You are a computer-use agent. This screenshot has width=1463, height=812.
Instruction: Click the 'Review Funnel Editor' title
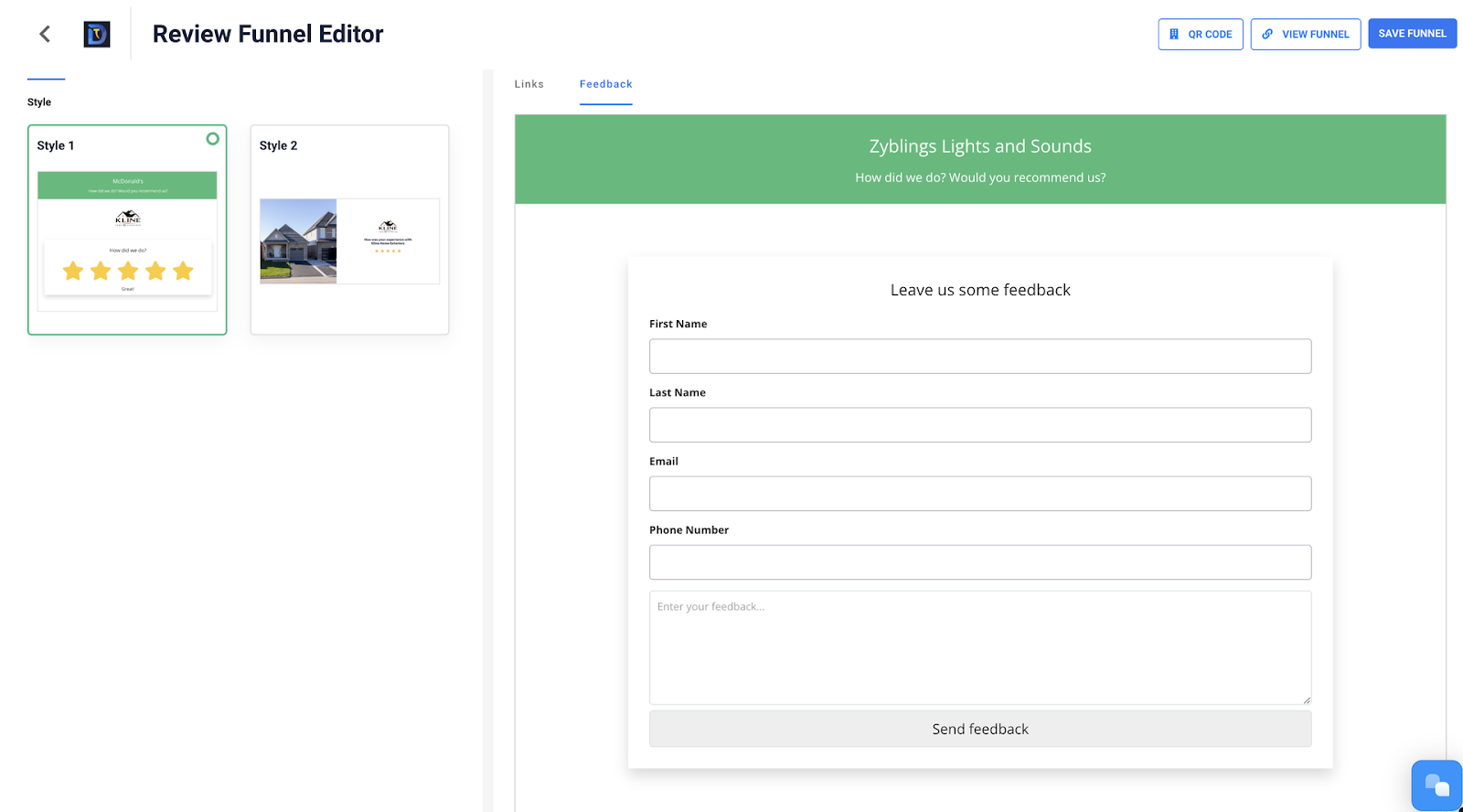point(268,34)
